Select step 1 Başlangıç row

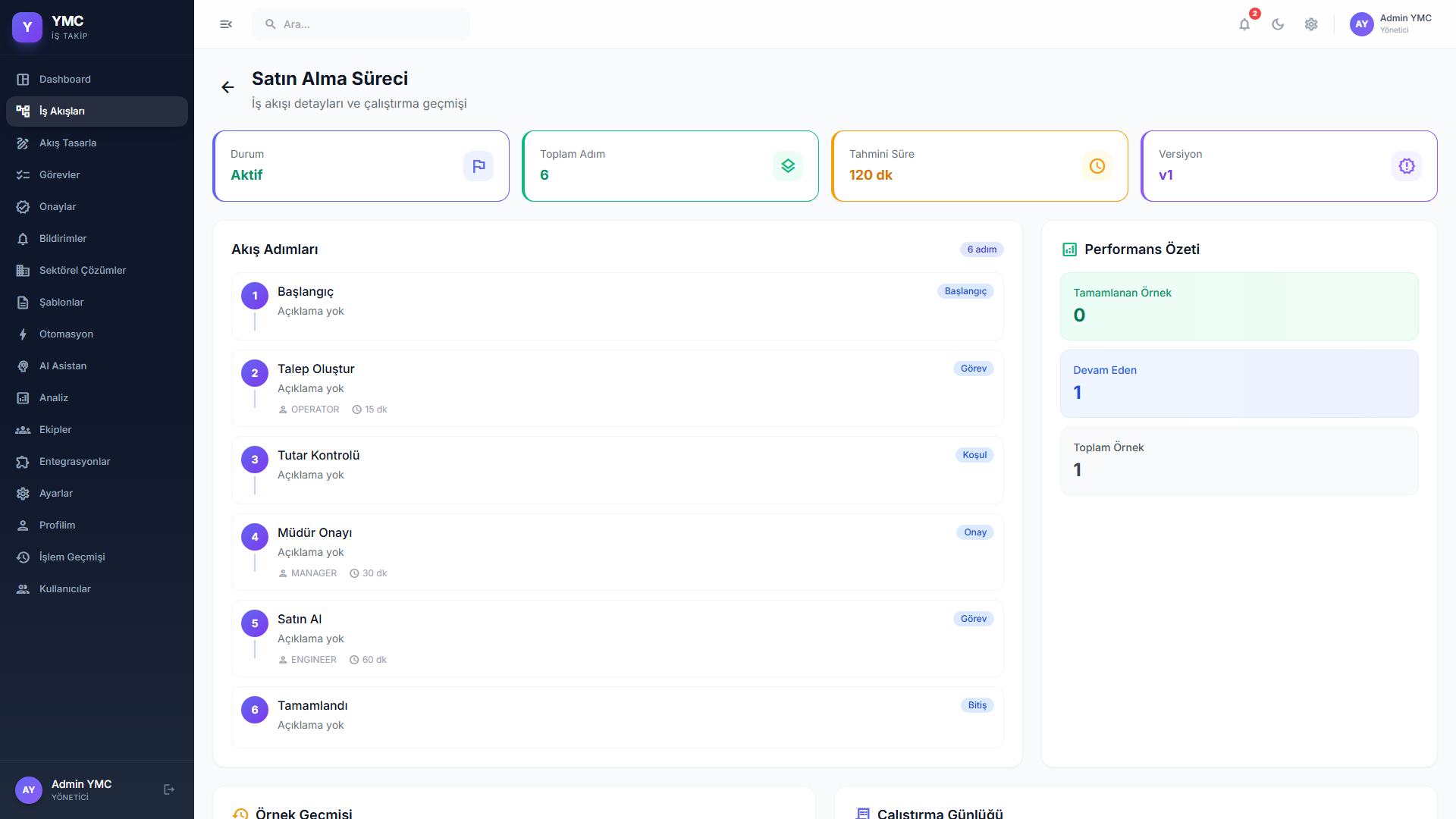[617, 306]
